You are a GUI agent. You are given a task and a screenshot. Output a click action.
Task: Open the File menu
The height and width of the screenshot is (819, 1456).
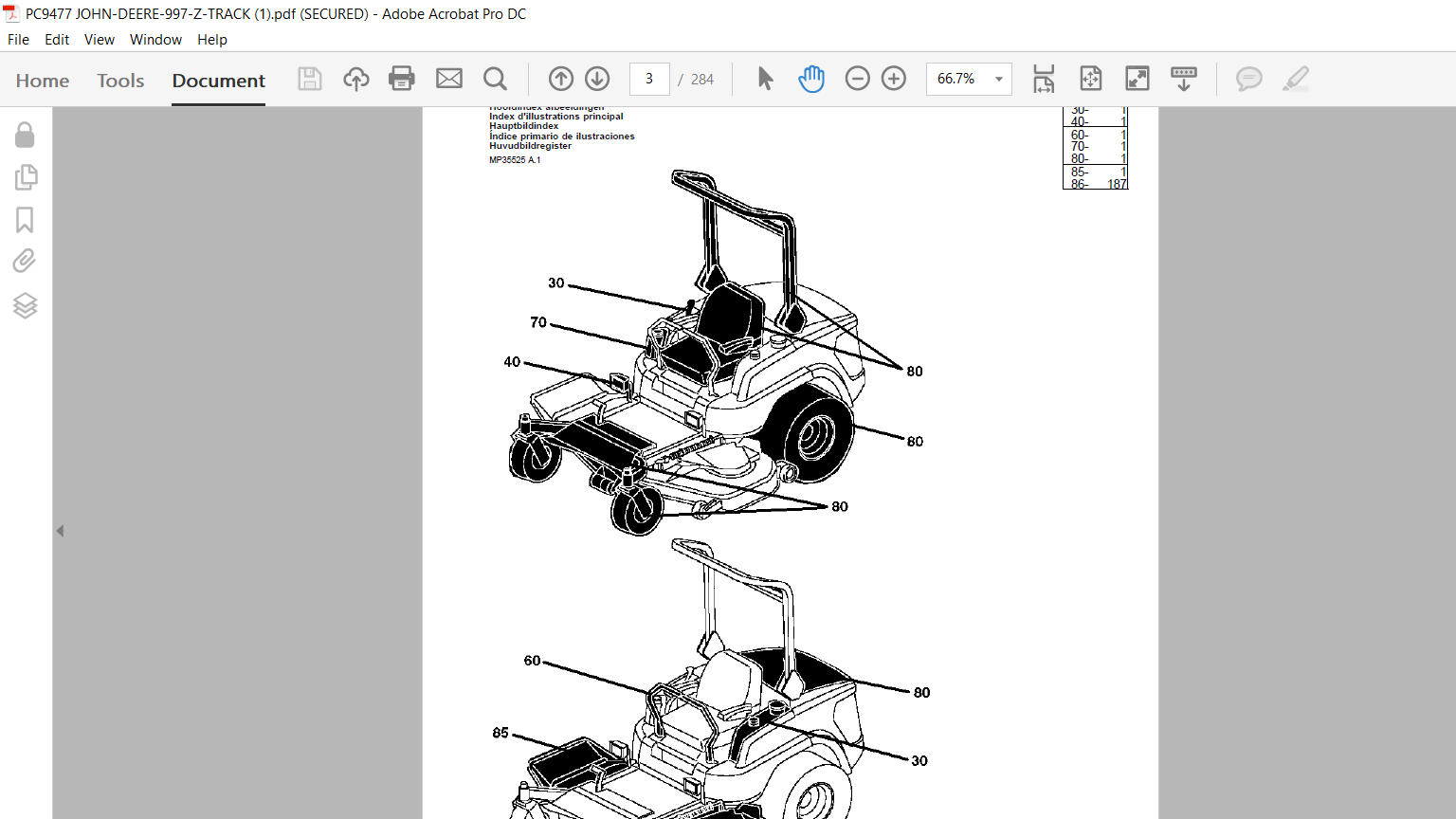19,40
